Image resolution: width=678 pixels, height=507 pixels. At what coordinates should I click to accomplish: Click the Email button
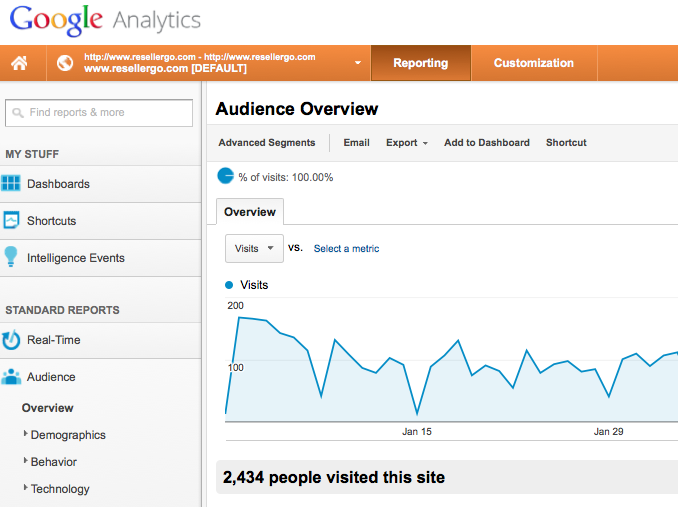click(356, 143)
